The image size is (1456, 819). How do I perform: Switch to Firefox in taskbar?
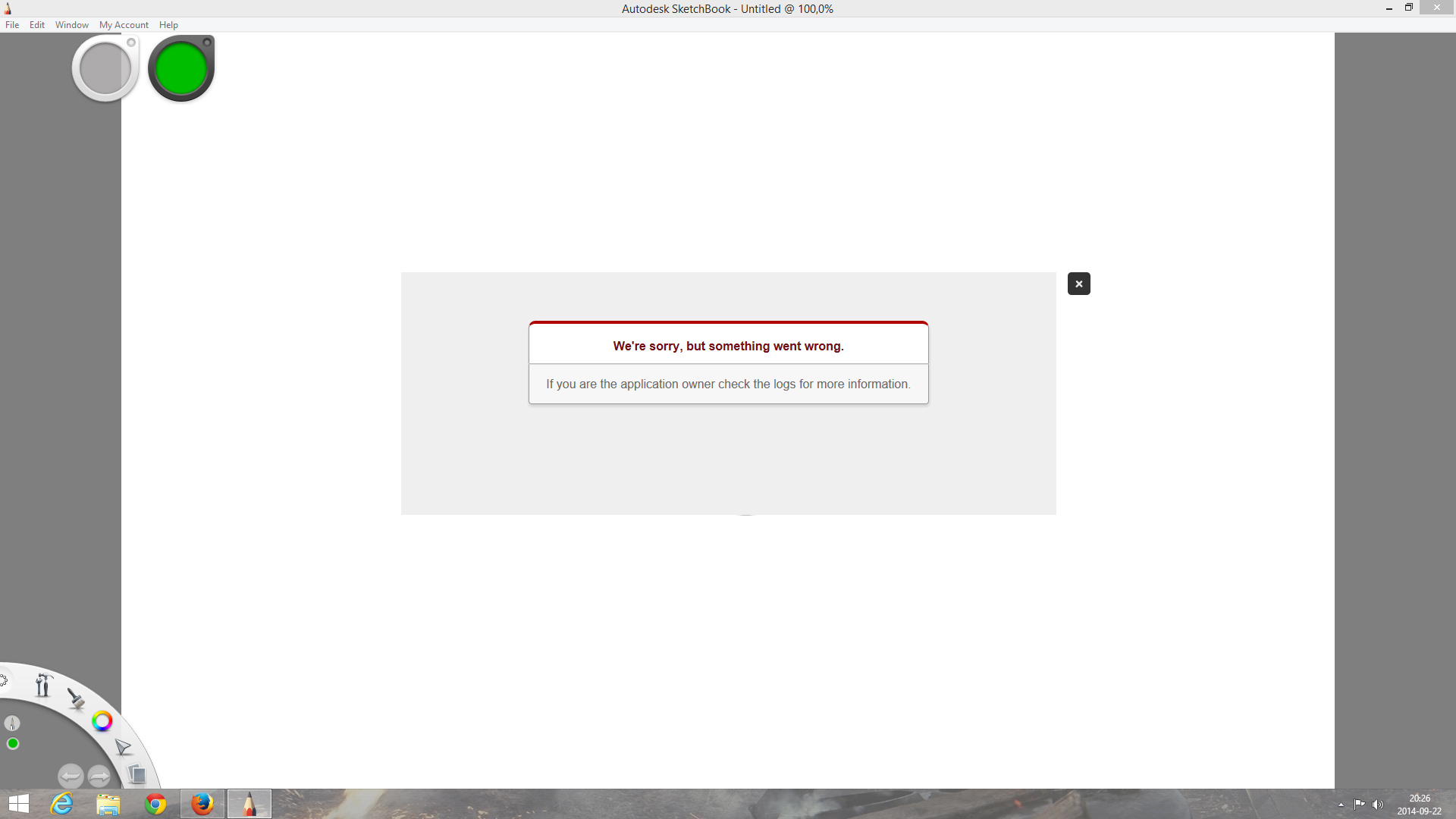pyautogui.click(x=202, y=804)
